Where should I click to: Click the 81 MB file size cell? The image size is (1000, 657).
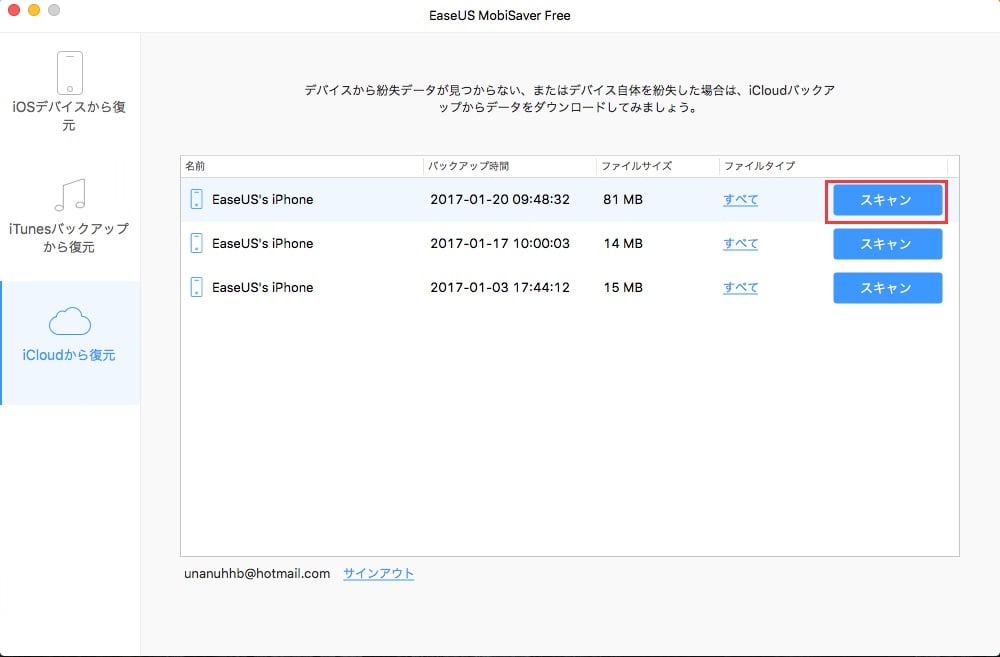623,200
